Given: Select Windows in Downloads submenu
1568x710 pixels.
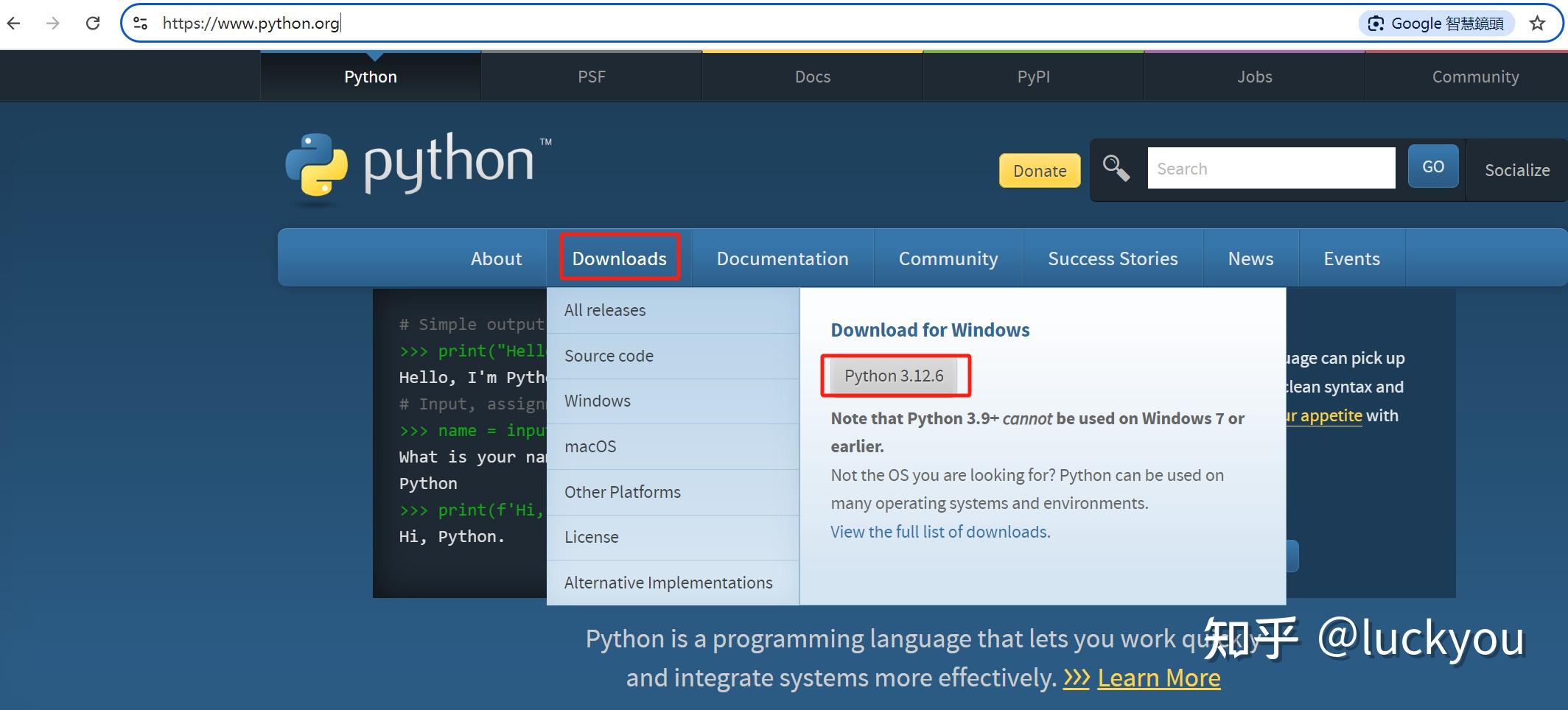Looking at the screenshot, I should tap(598, 401).
